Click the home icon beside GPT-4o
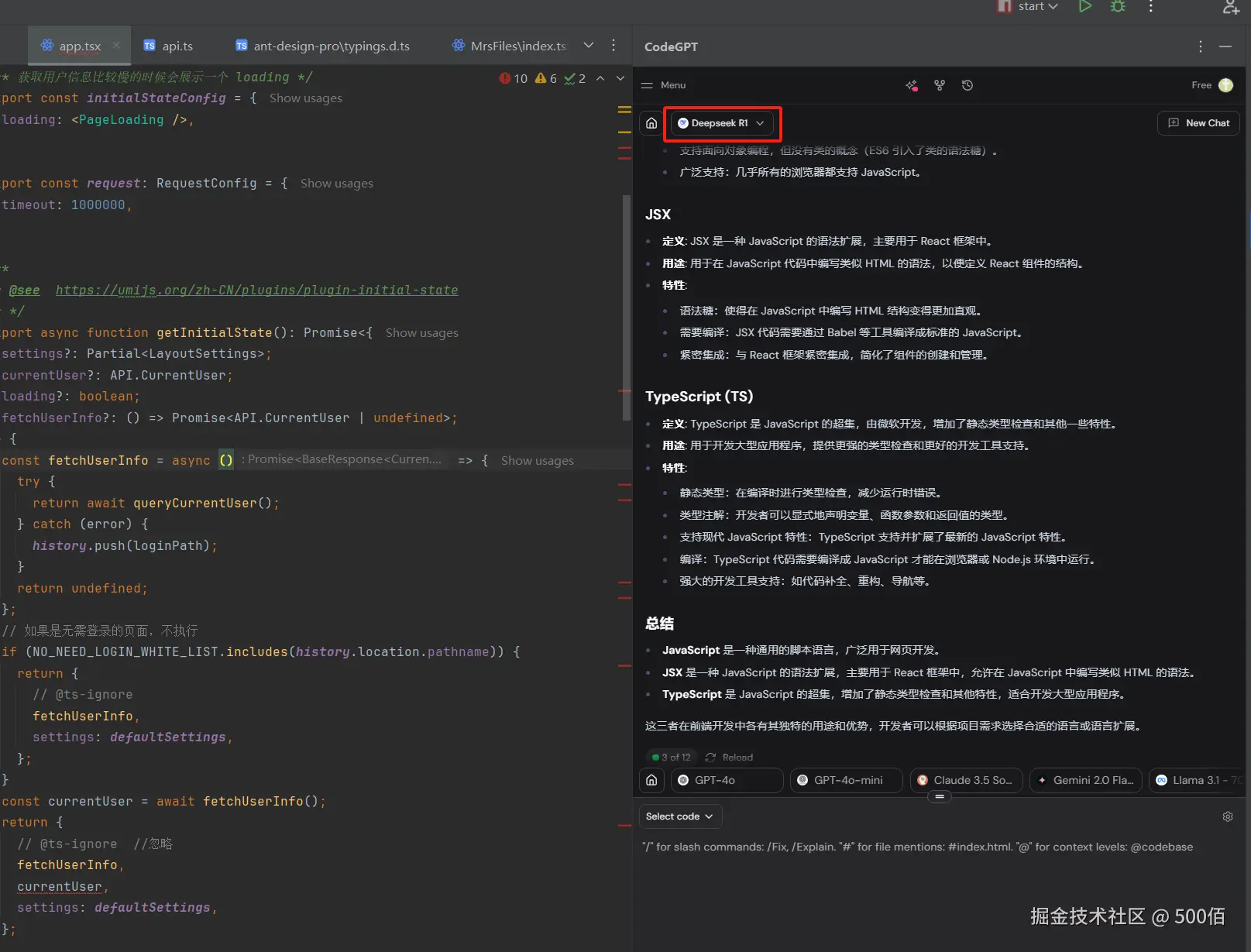Viewport: 1251px width, 952px height. 651,780
